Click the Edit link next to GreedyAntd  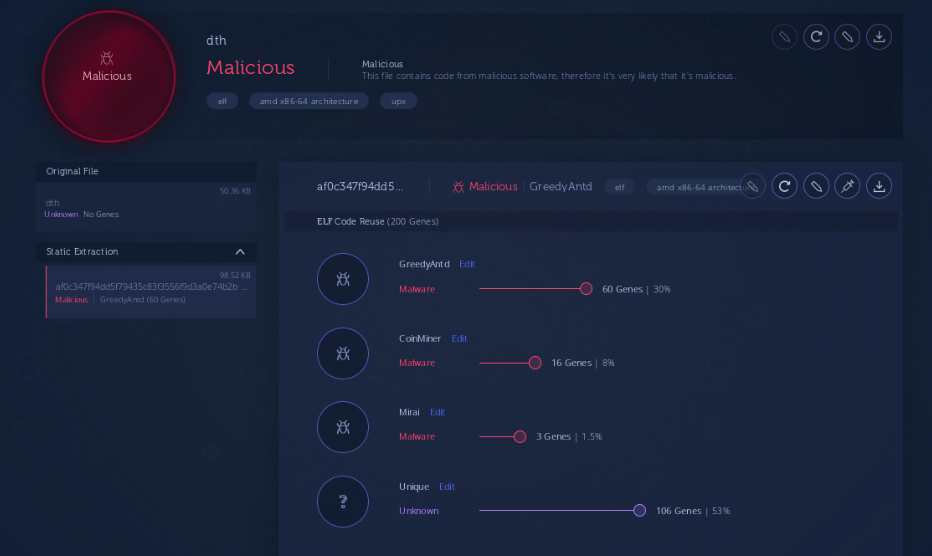pyautogui.click(x=467, y=264)
